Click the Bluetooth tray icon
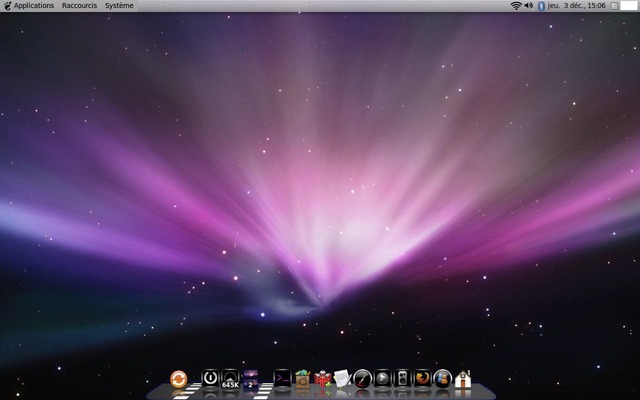640x400 pixels. point(541,6)
